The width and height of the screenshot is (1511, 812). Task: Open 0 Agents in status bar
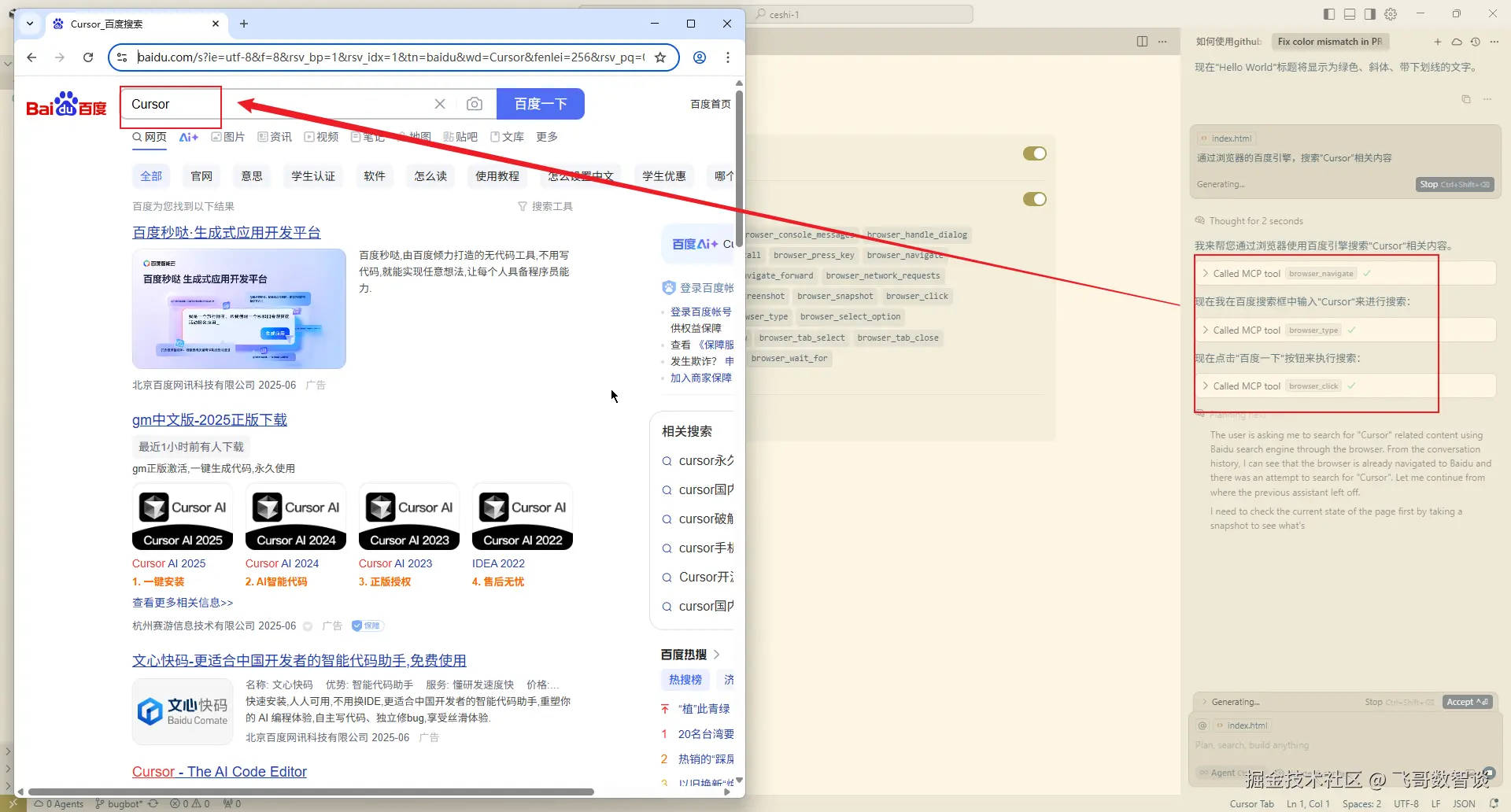coord(59,803)
